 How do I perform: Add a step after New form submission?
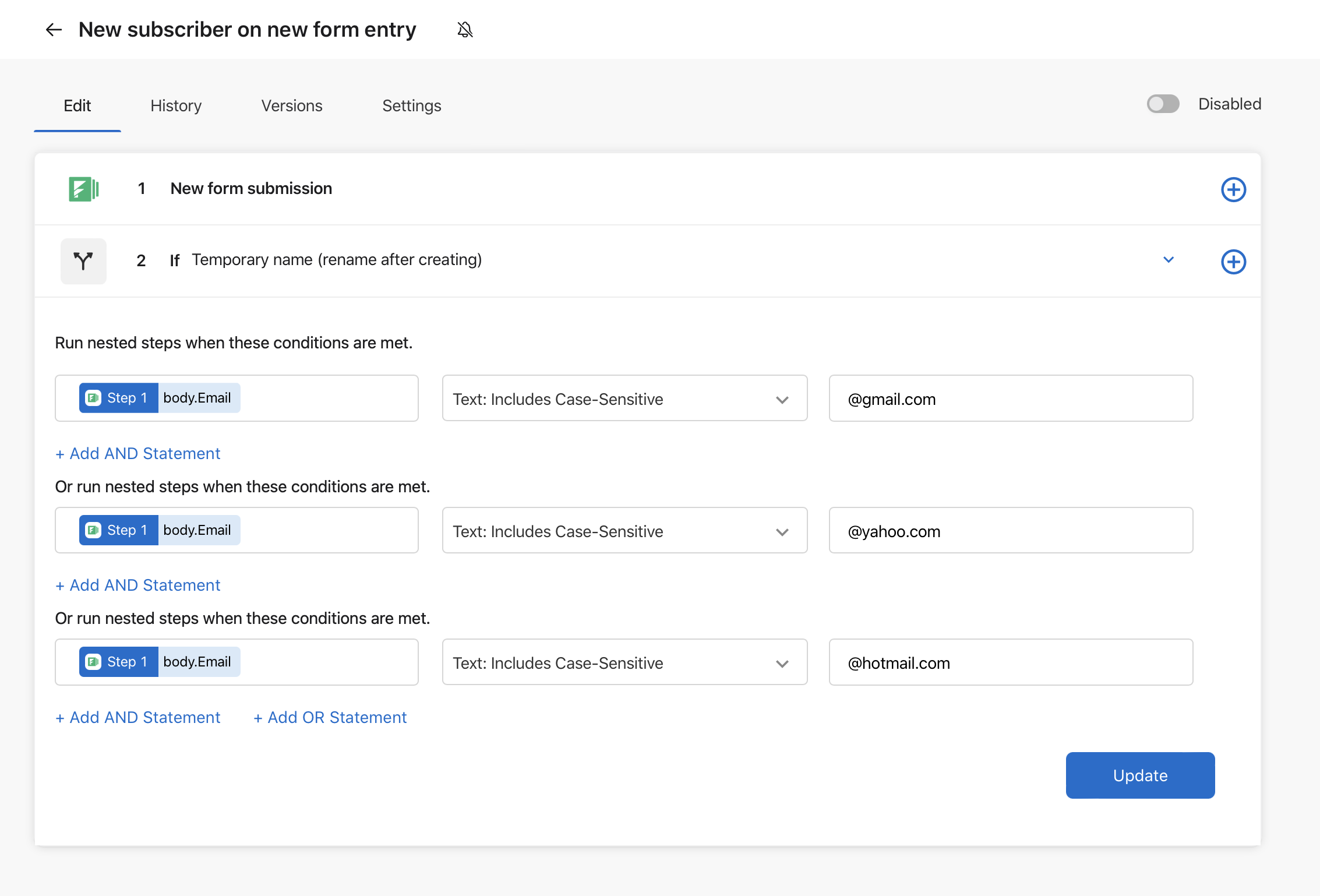pyautogui.click(x=1233, y=189)
